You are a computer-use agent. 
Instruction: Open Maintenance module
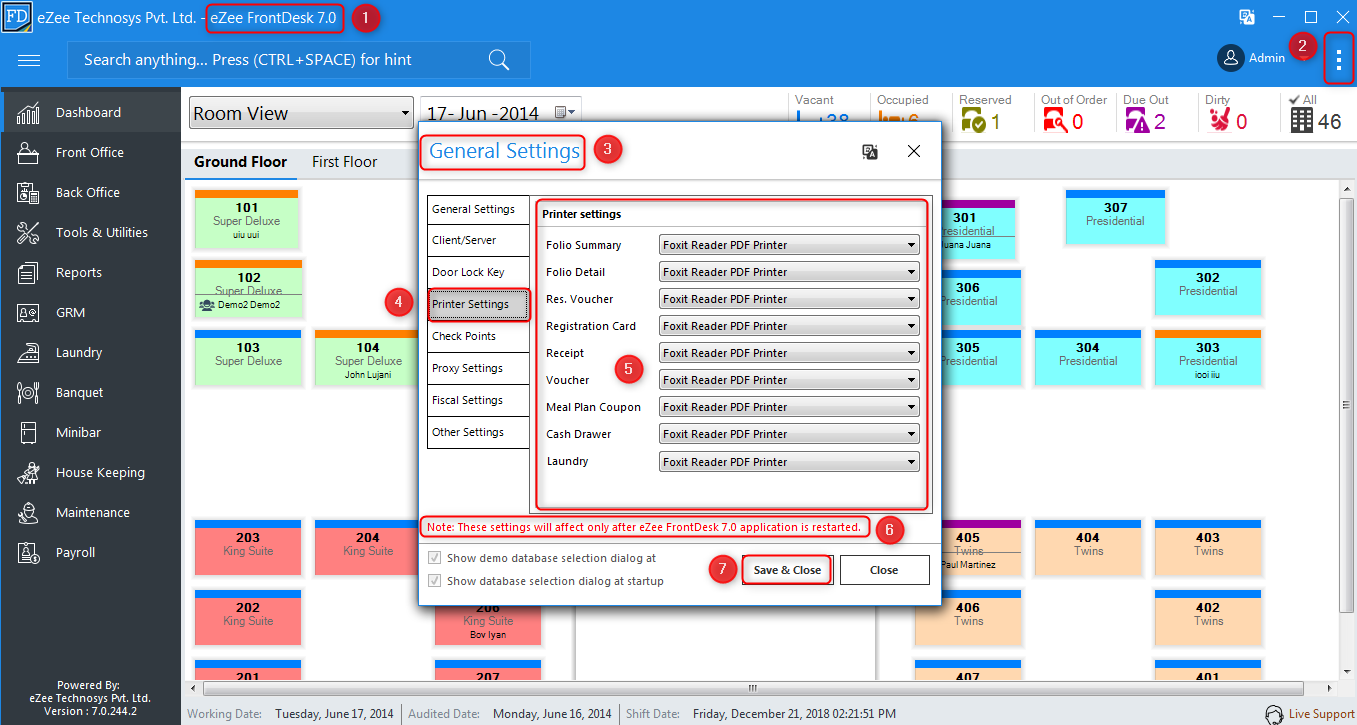point(91,512)
